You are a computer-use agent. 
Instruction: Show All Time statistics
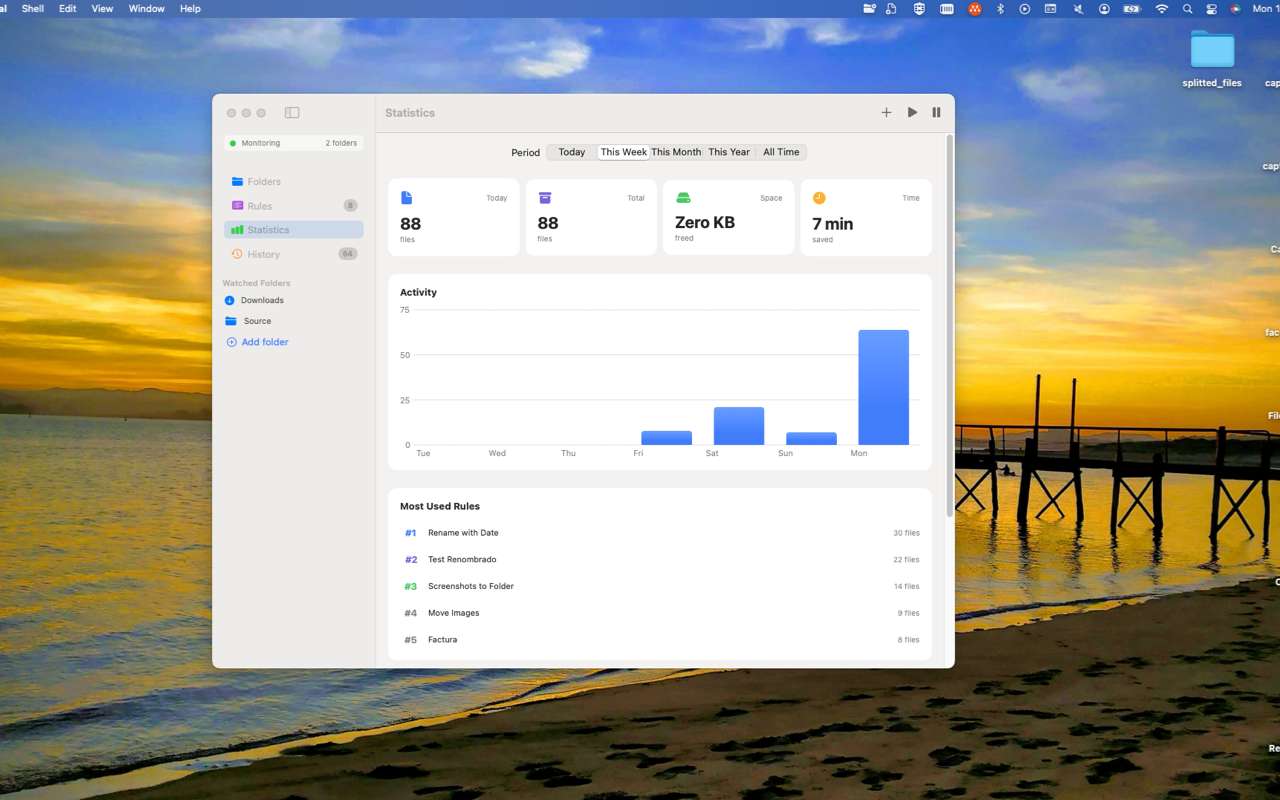pyautogui.click(x=781, y=152)
